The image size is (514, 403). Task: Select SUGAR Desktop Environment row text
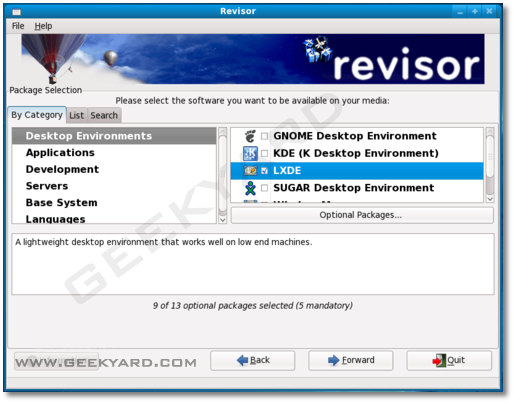click(354, 188)
